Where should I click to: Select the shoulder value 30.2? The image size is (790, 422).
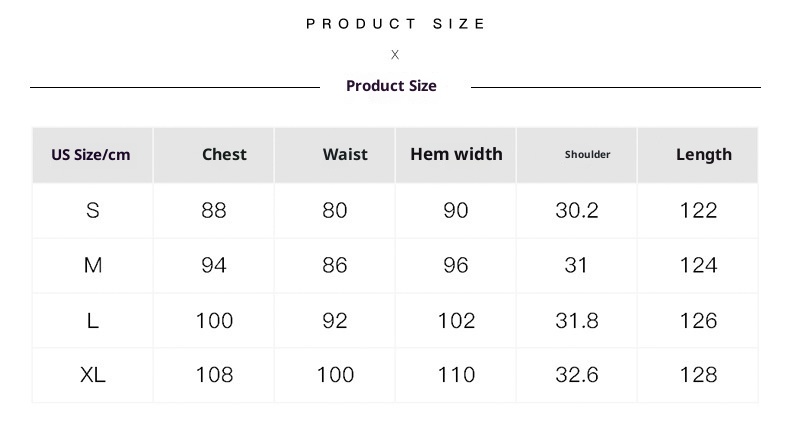[x=577, y=210]
